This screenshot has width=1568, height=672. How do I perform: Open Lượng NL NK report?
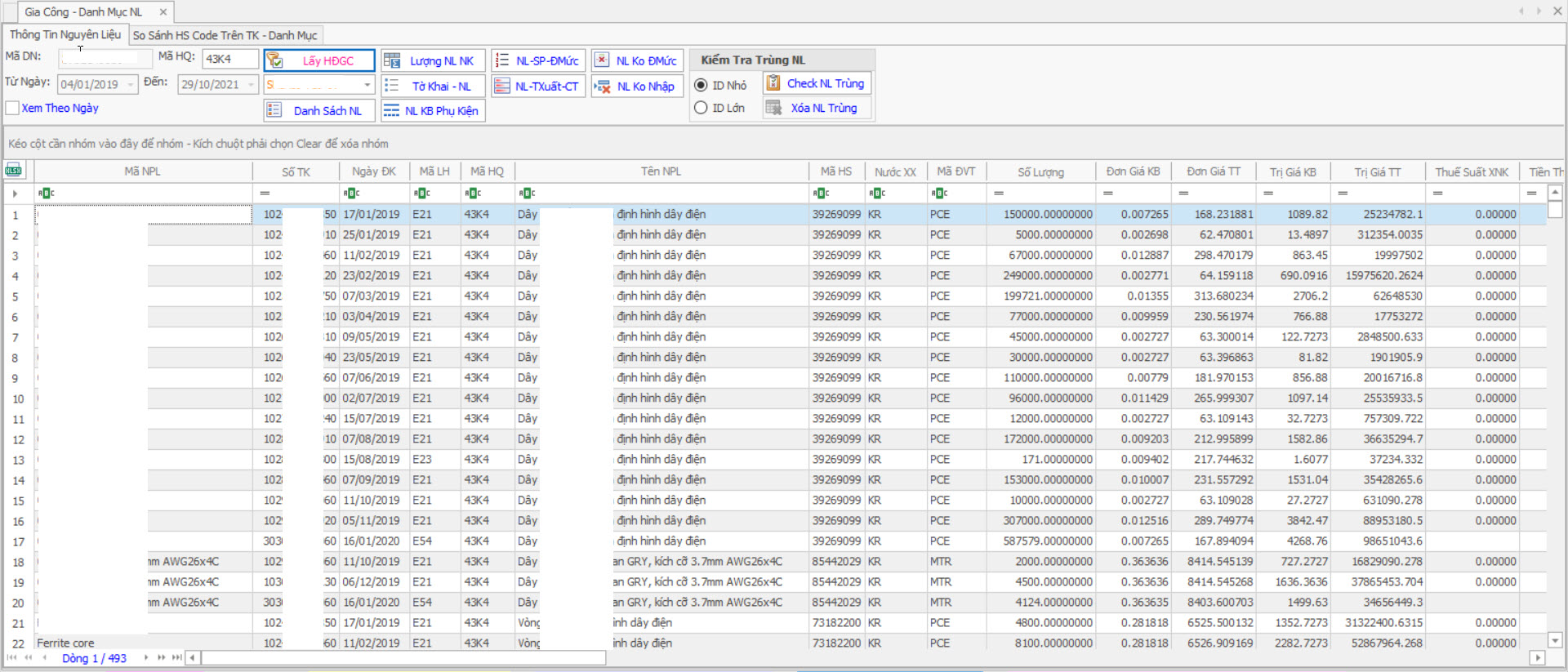[433, 60]
